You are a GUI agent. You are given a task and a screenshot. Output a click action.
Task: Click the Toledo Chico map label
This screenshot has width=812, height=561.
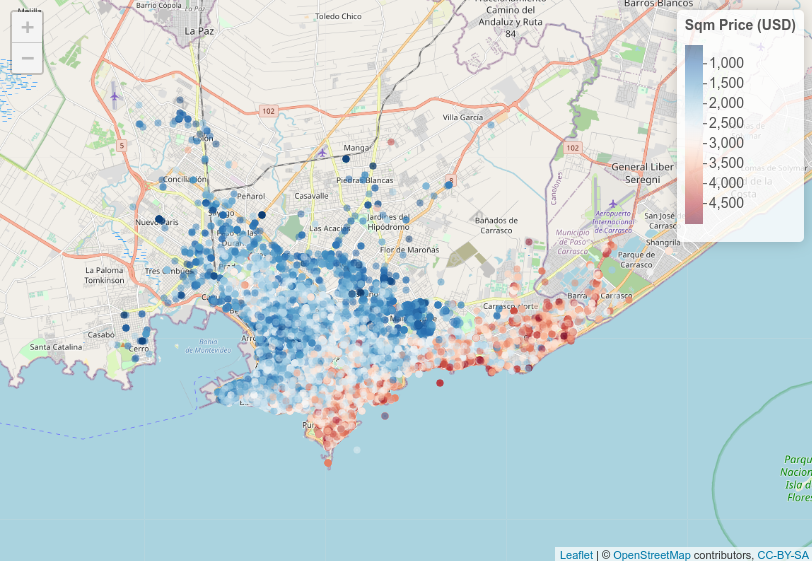[x=338, y=16]
